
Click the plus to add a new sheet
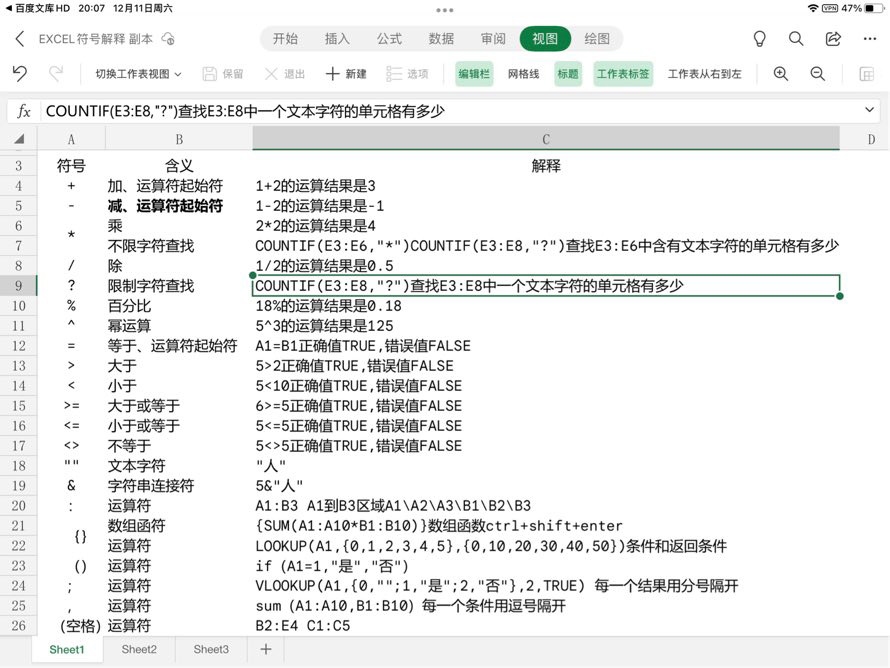[264, 649]
